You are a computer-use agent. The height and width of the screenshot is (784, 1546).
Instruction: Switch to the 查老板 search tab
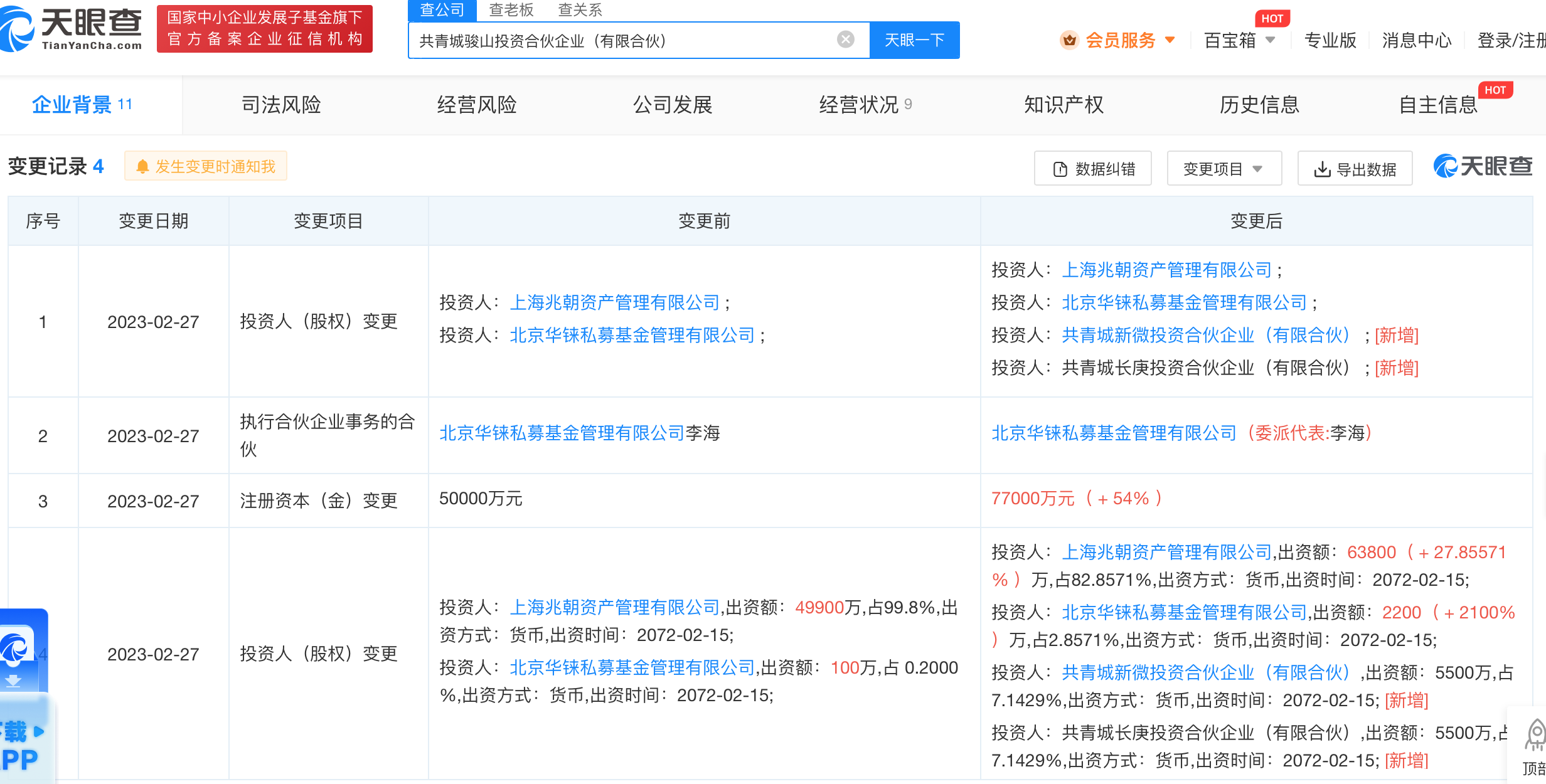pos(511,10)
